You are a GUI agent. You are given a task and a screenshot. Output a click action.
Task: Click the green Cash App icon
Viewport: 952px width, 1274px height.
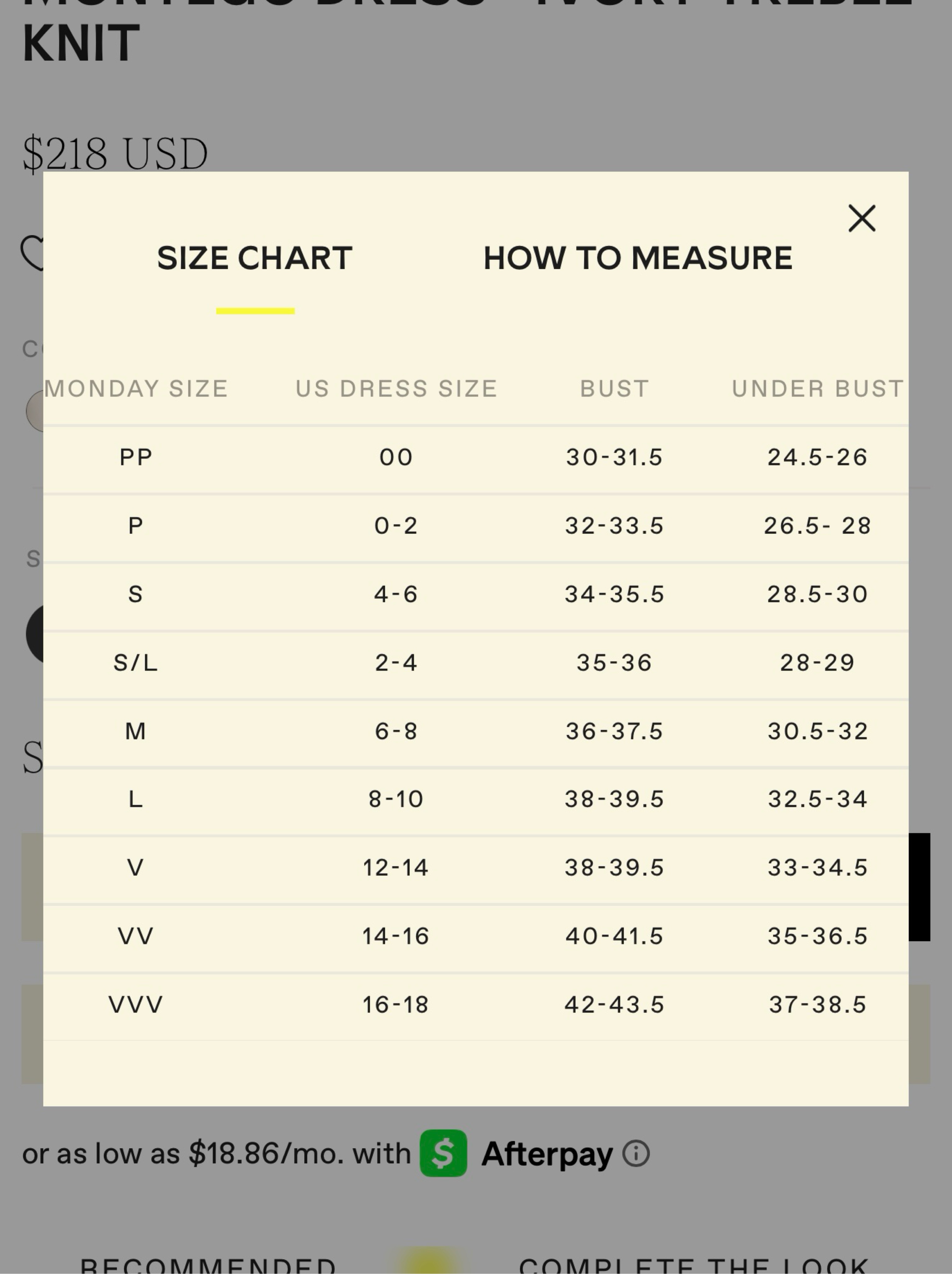click(x=443, y=1153)
